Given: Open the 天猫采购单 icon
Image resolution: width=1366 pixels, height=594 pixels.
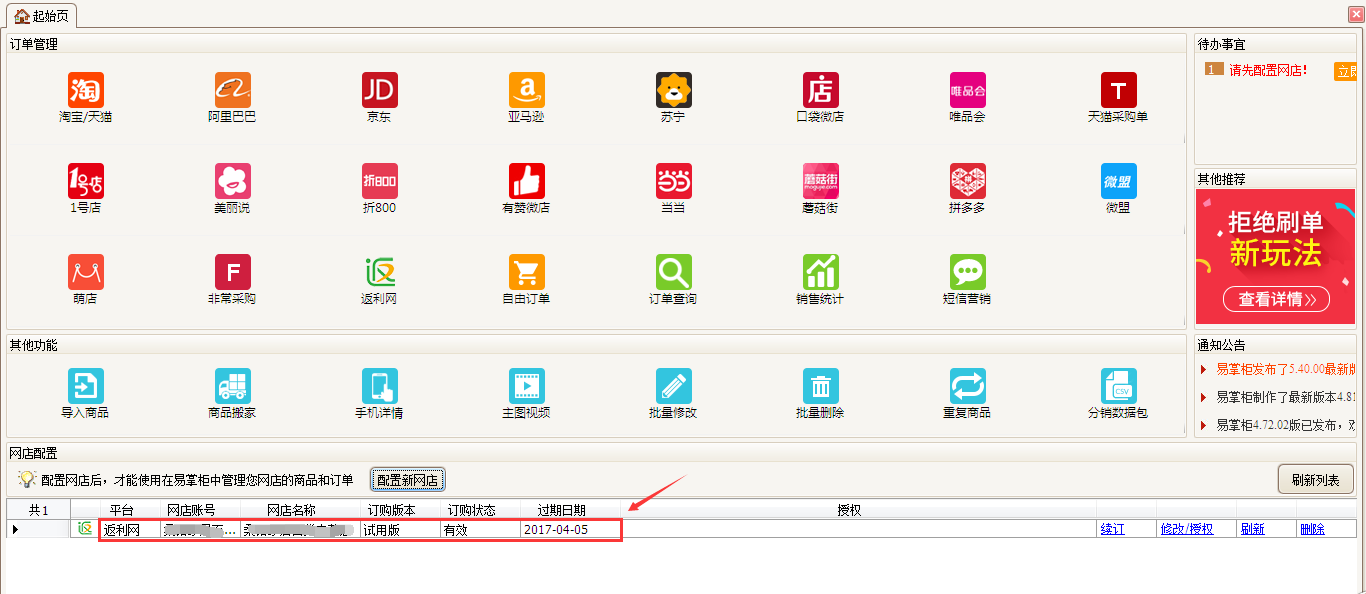Looking at the screenshot, I should (x=1118, y=90).
